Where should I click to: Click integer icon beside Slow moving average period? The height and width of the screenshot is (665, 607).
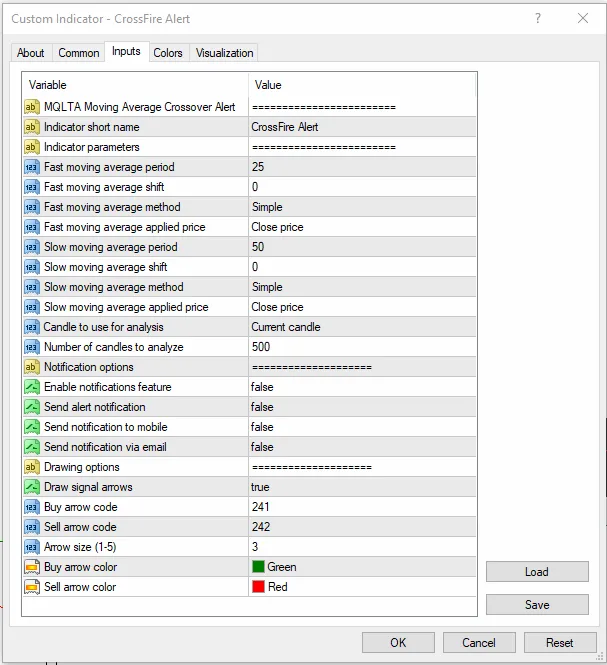(31, 247)
